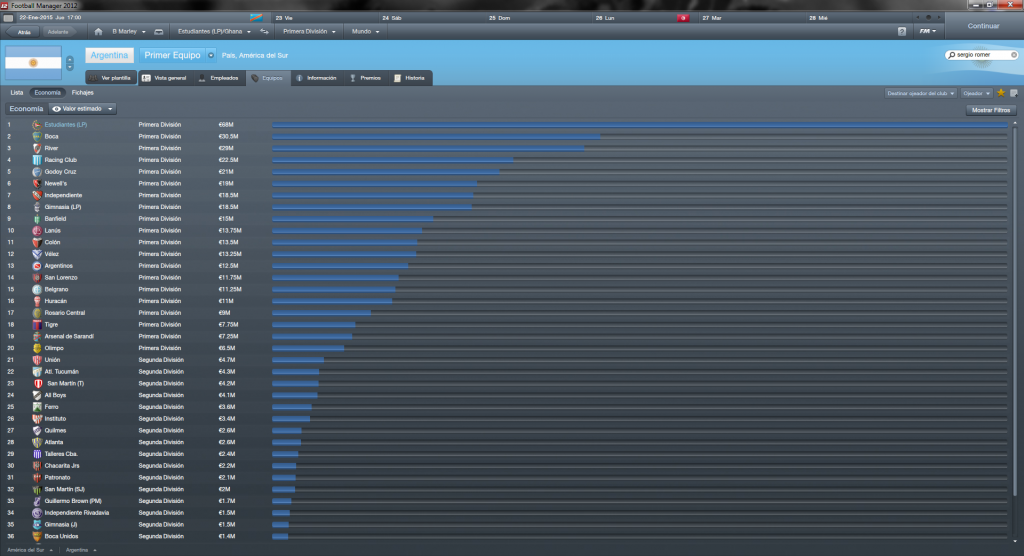Open the FM menu dropdown
This screenshot has height=556, width=1024.
(x=928, y=31)
